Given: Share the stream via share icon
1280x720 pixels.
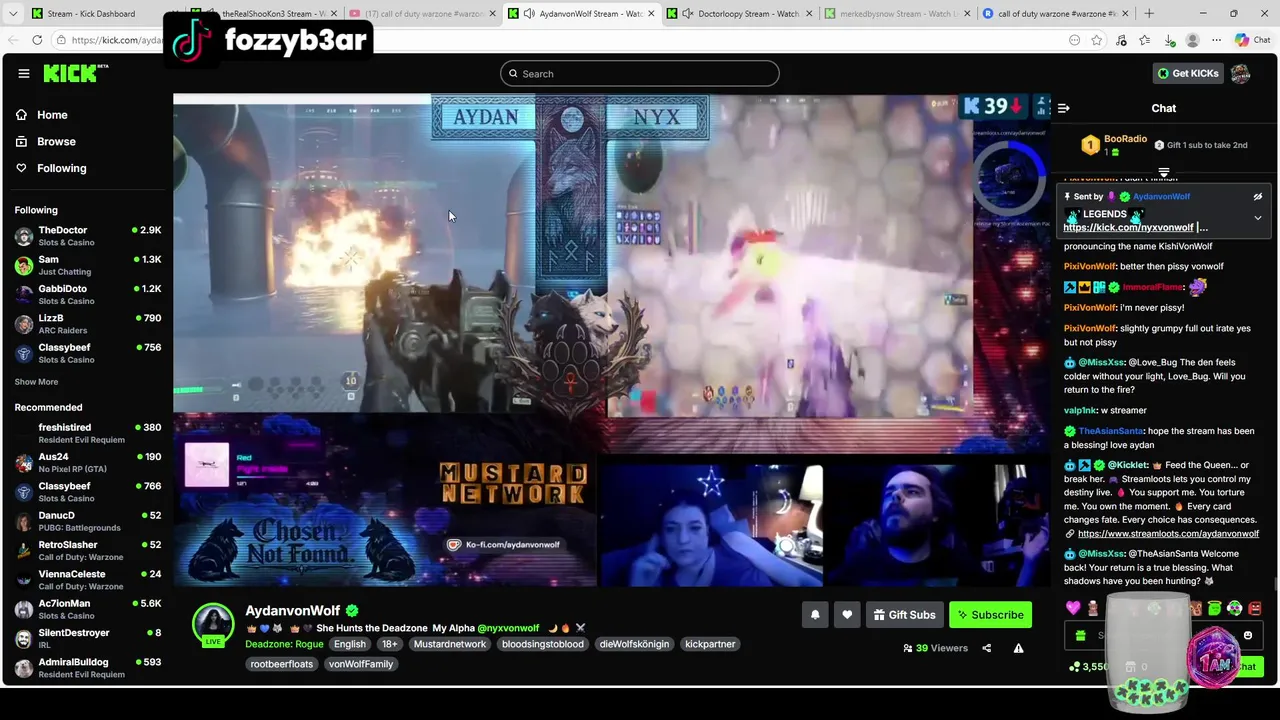Looking at the screenshot, I should tap(986, 648).
